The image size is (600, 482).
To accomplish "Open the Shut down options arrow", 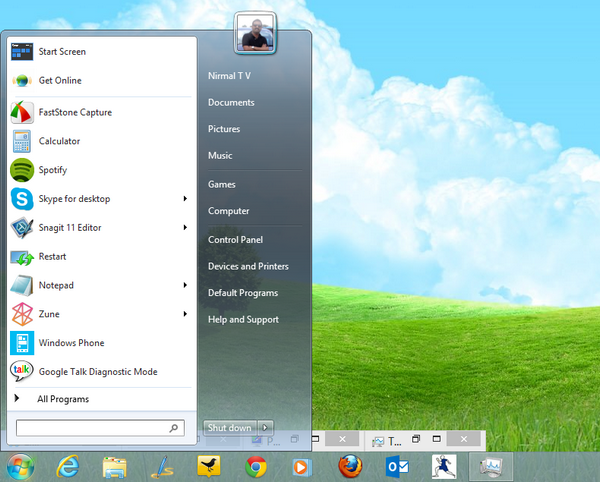I will click(x=265, y=428).
